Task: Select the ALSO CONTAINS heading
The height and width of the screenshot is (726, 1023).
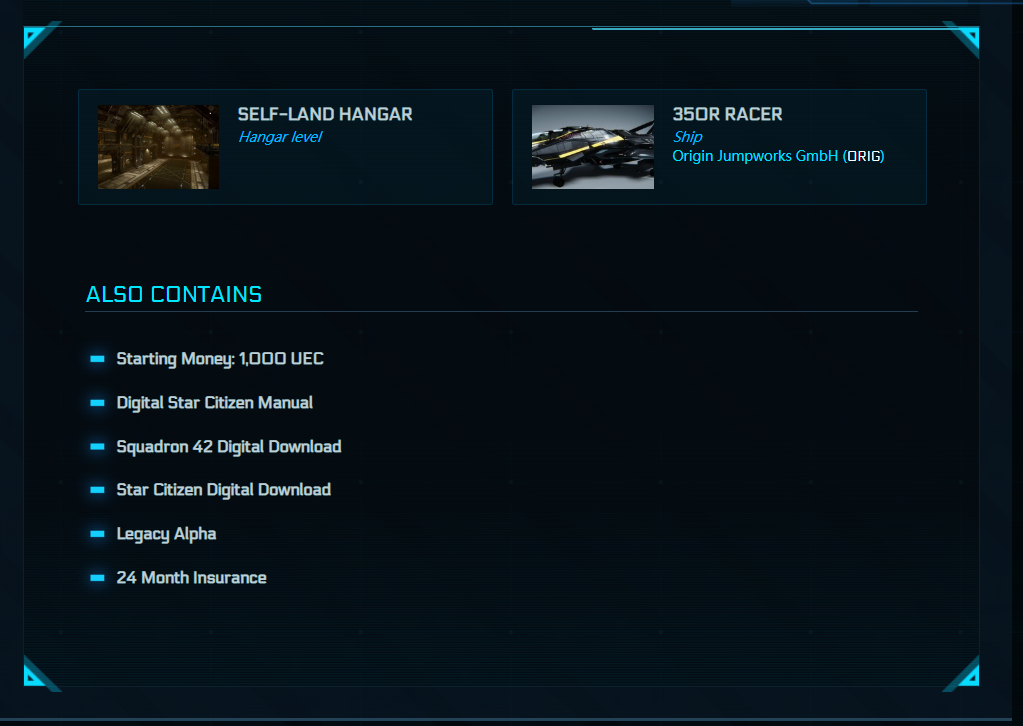Action: coord(174,294)
